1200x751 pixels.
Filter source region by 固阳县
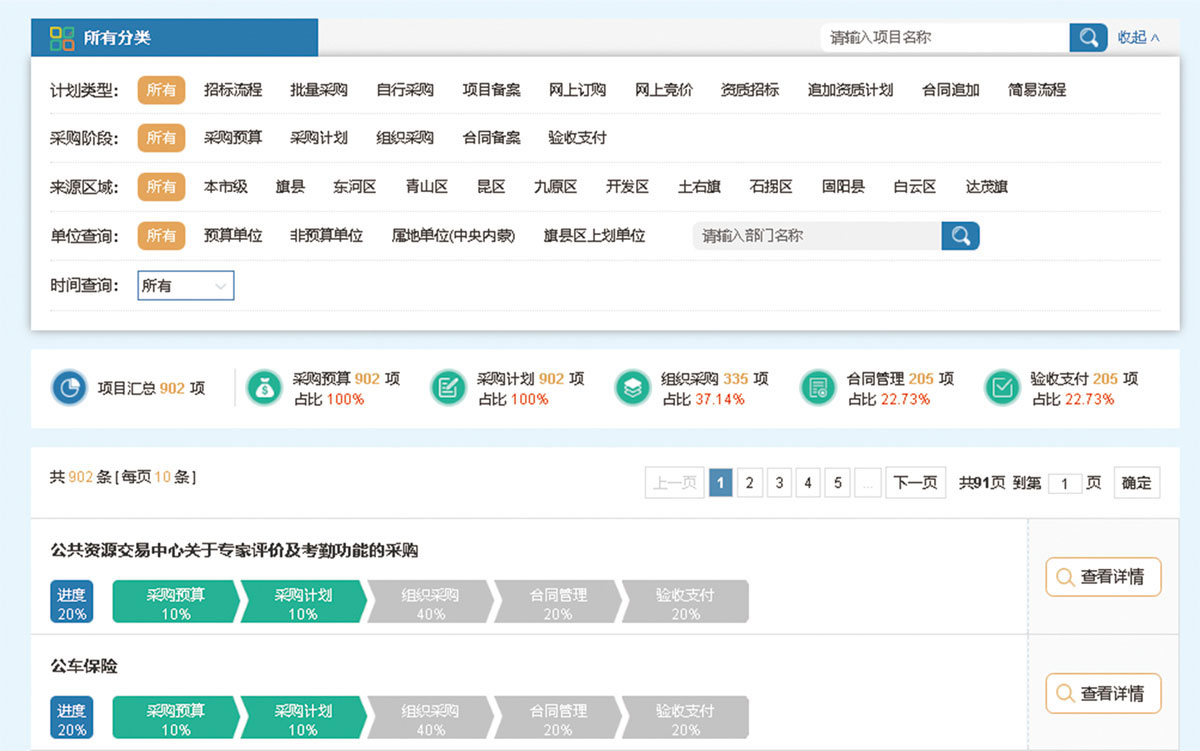coord(843,187)
